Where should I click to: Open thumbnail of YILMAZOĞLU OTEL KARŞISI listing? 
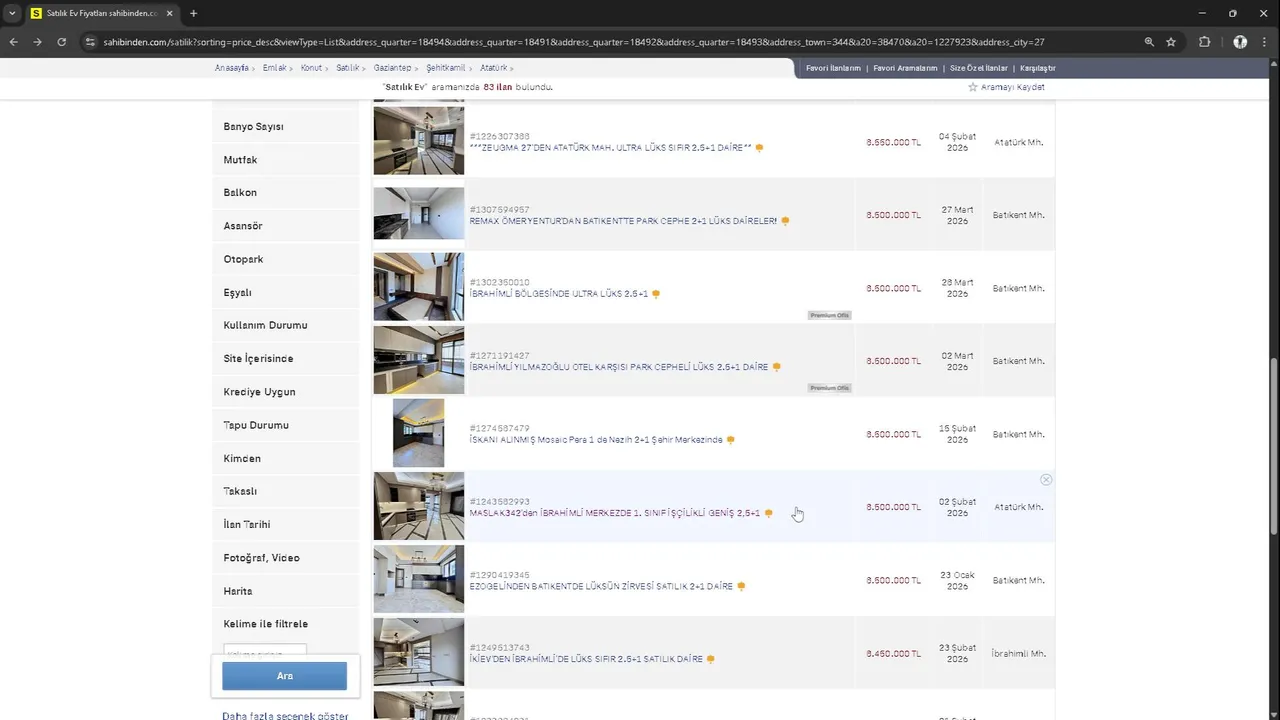pos(419,360)
